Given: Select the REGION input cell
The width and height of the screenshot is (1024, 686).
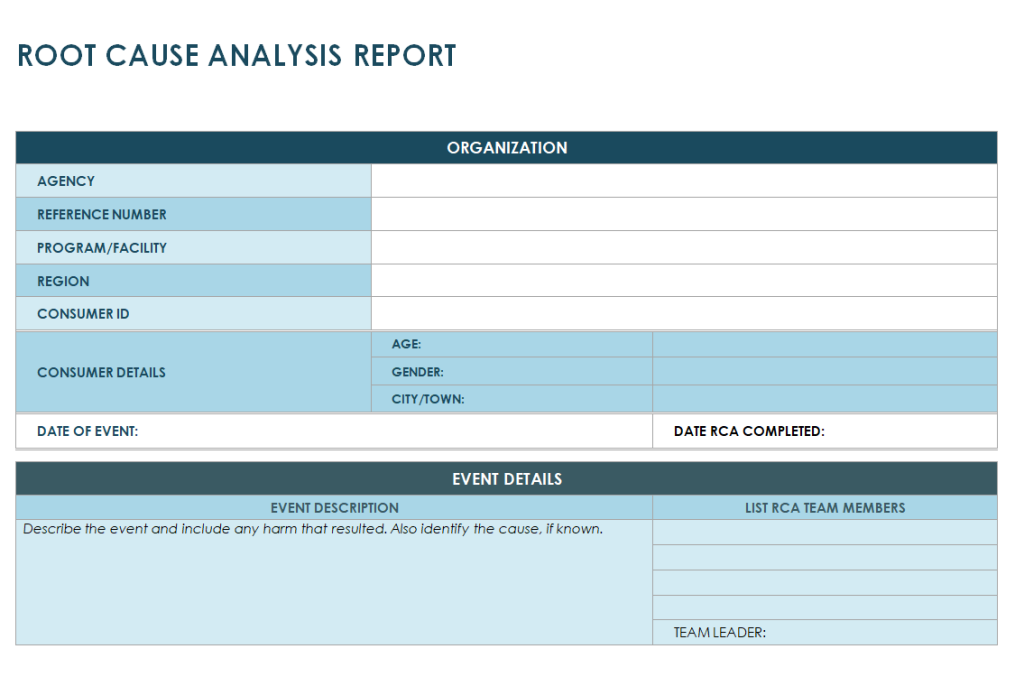Looking at the screenshot, I should point(684,281).
